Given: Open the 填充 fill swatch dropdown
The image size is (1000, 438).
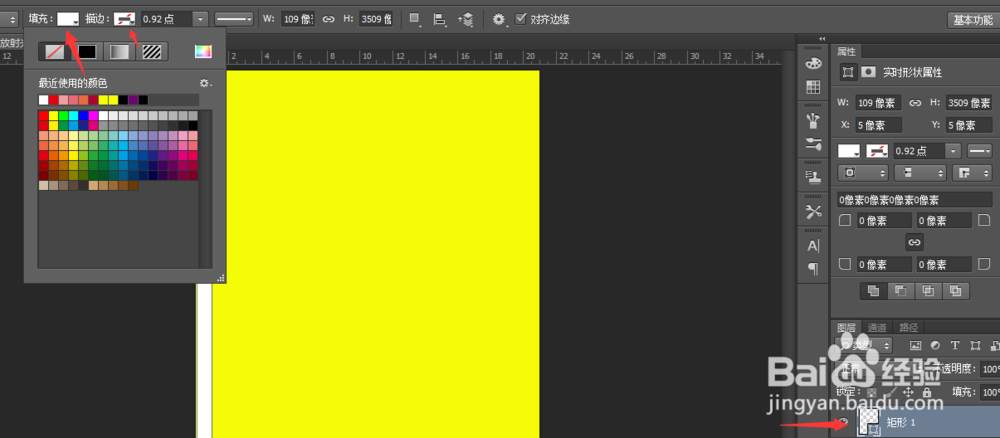Looking at the screenshot, I should pyautogui.click(x=68, y=19).
